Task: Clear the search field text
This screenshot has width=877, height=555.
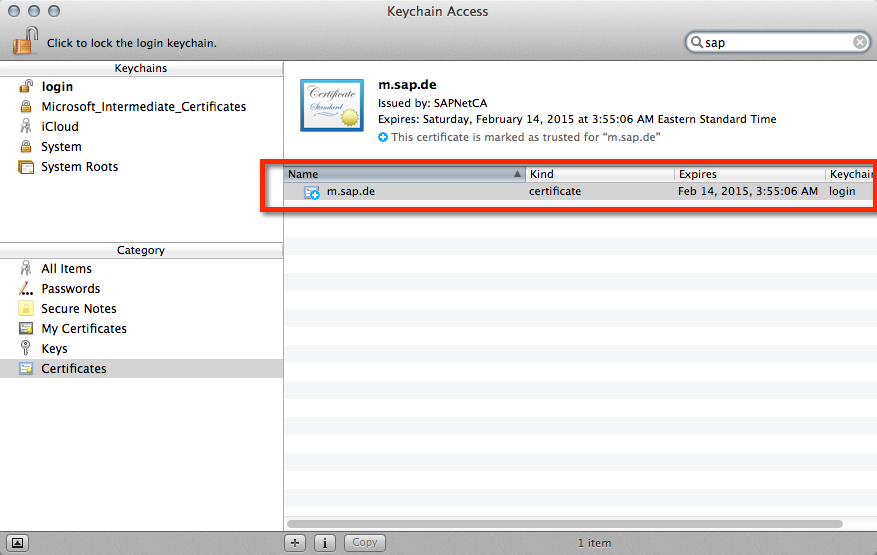Action: [859, 42]
